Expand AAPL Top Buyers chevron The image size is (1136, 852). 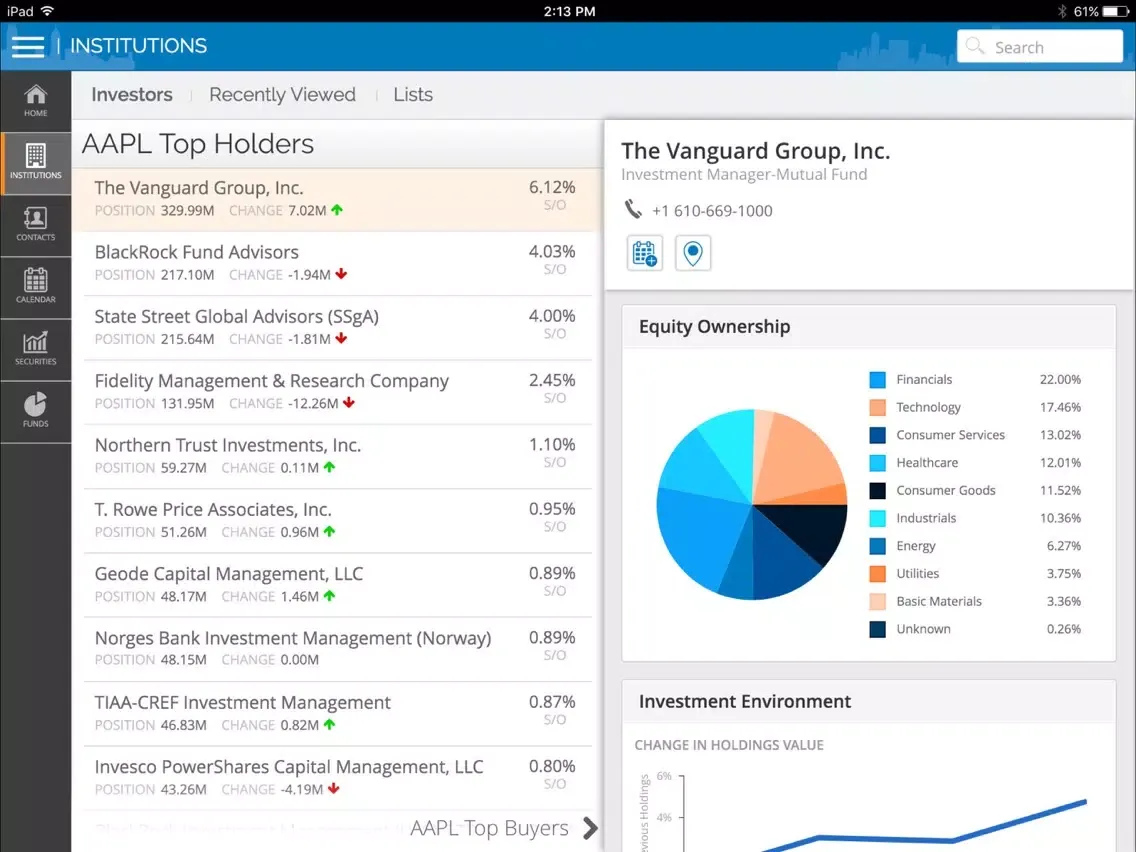(x=590, y=828)
